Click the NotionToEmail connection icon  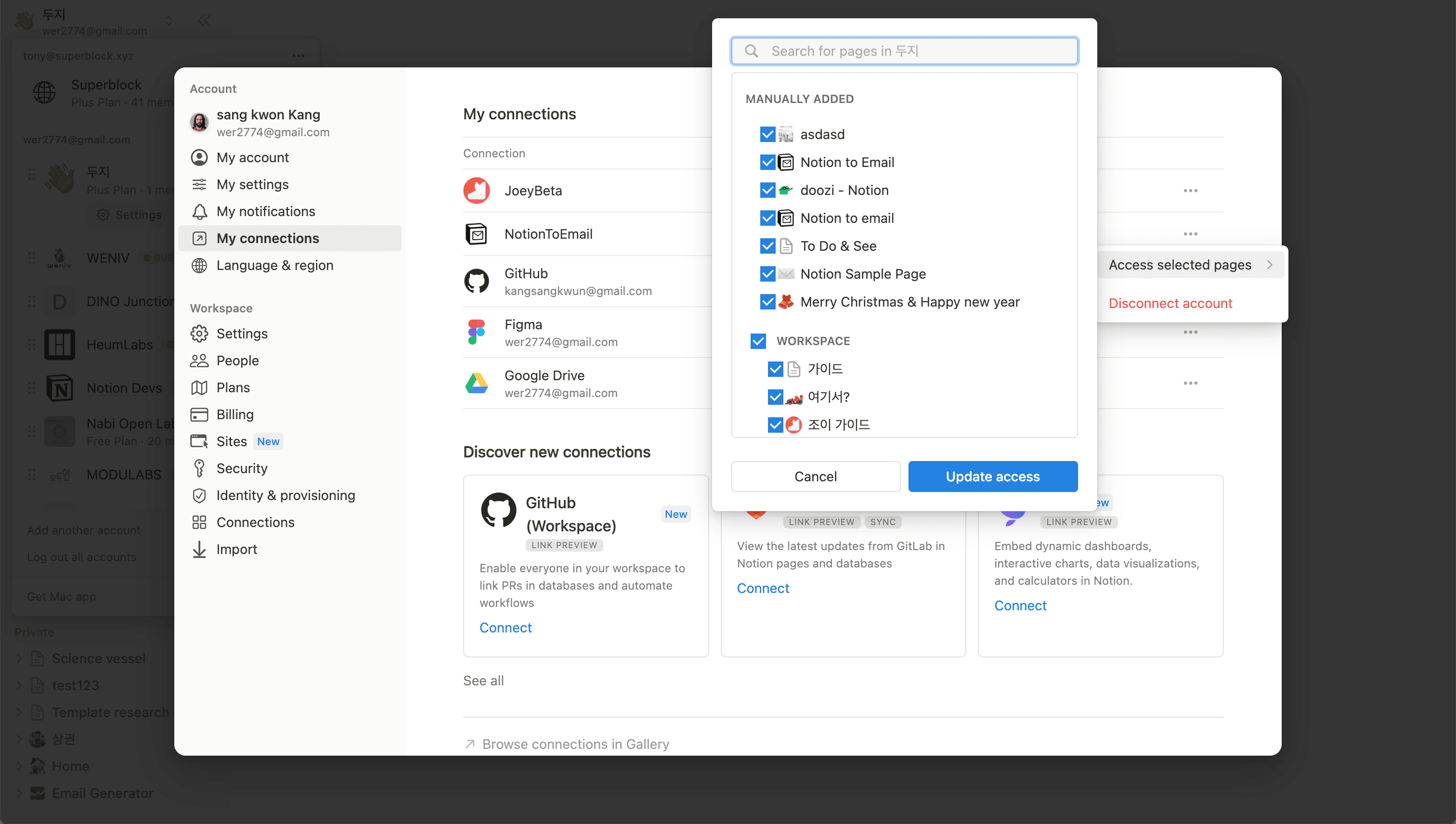pyautogui.click(x=476, y=234)
